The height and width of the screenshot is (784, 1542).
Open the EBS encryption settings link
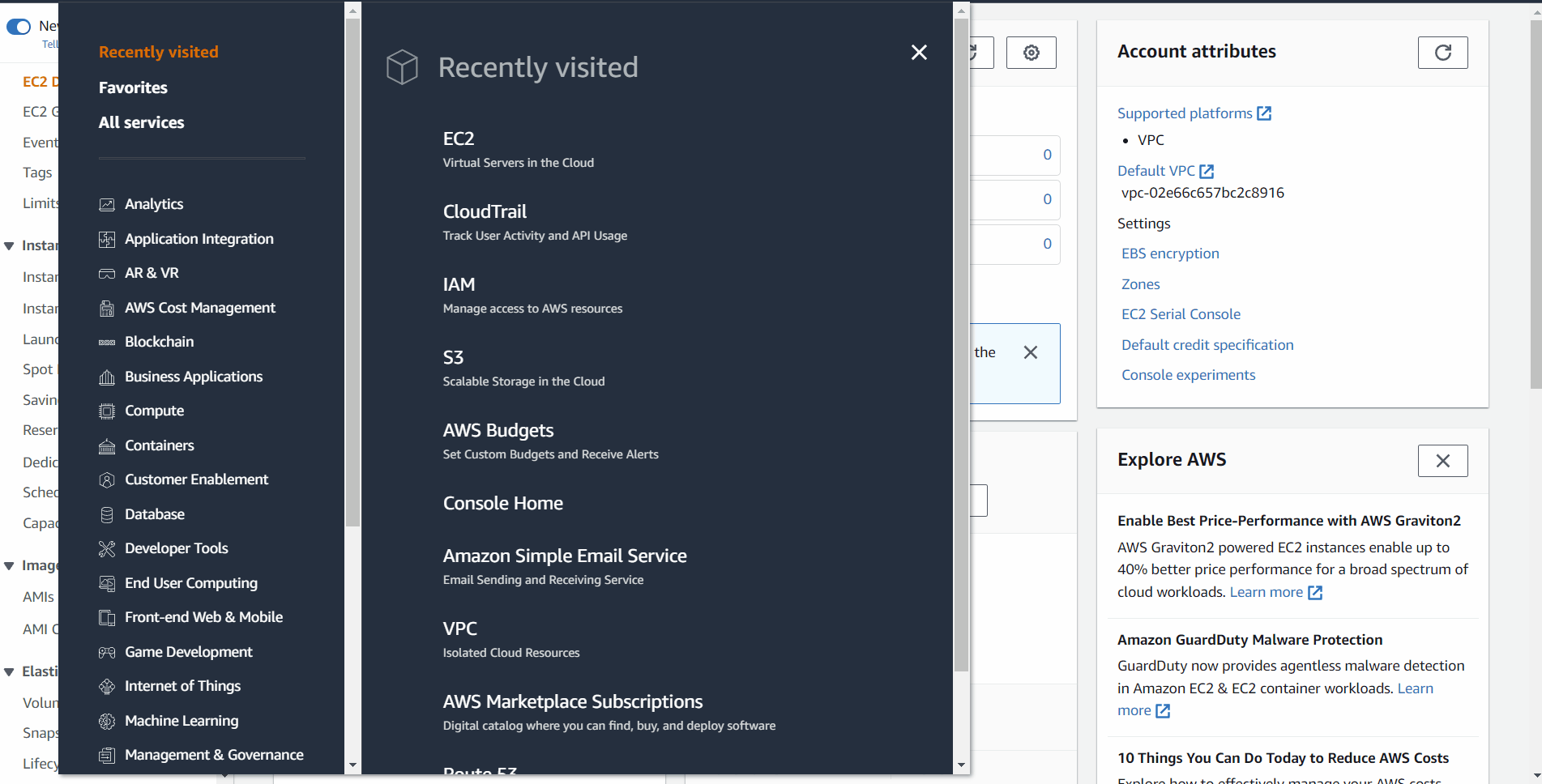(x=1169, y=254)
